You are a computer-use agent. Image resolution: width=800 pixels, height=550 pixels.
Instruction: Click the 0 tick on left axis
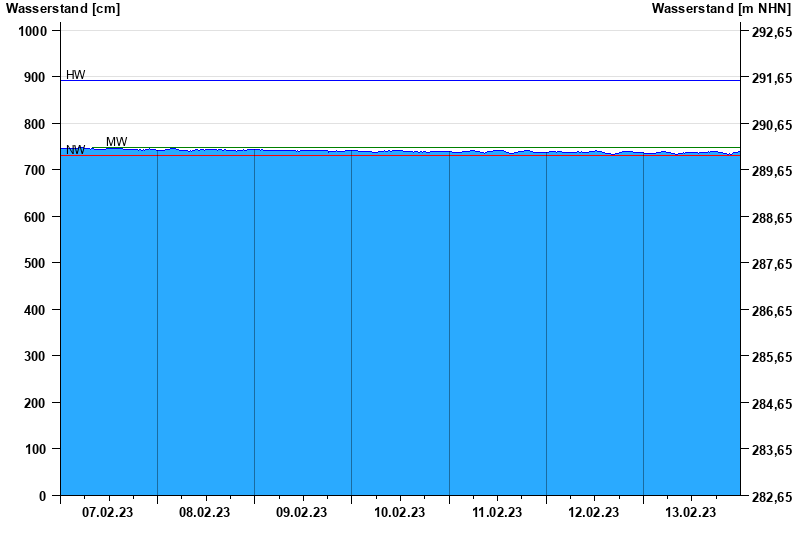43,497
